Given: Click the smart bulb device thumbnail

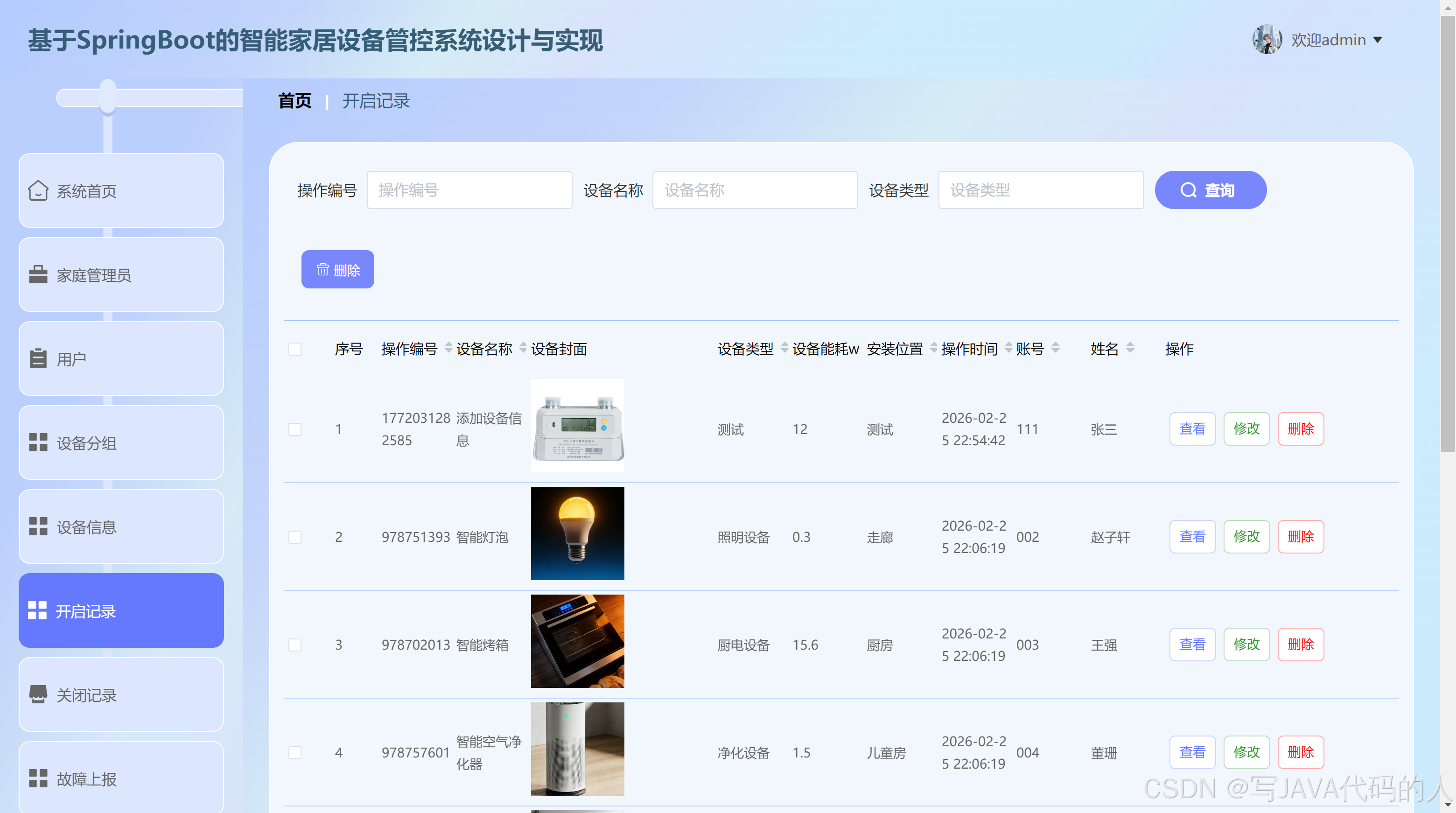Looking at the screenshot, I should click(x=578, y=533).
